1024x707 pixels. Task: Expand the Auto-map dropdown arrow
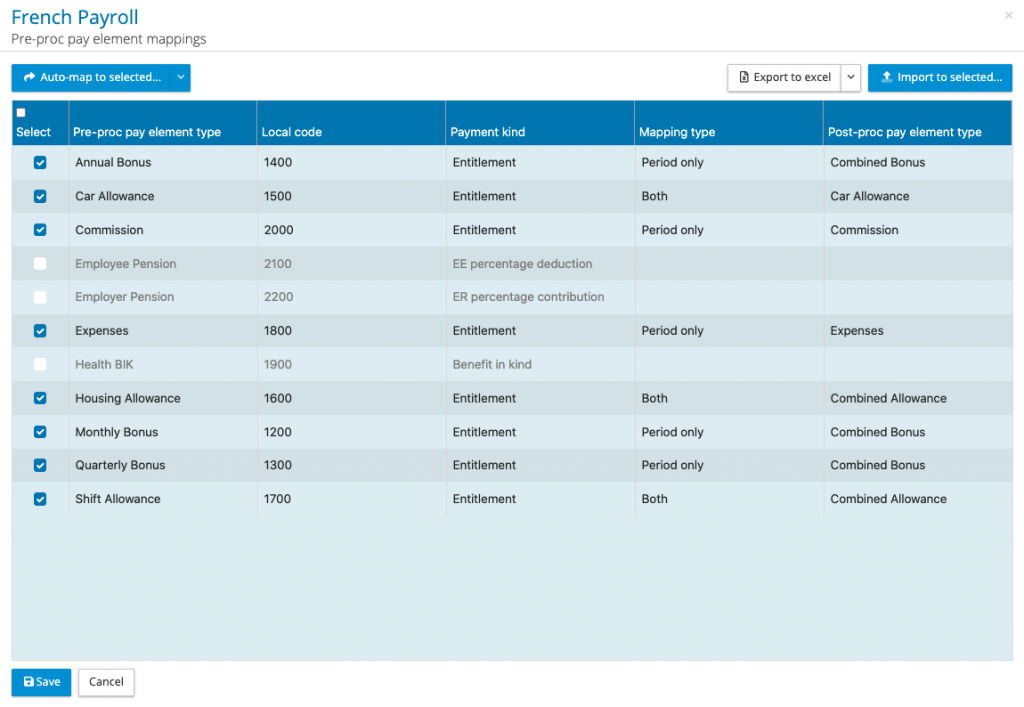(181, 78)
